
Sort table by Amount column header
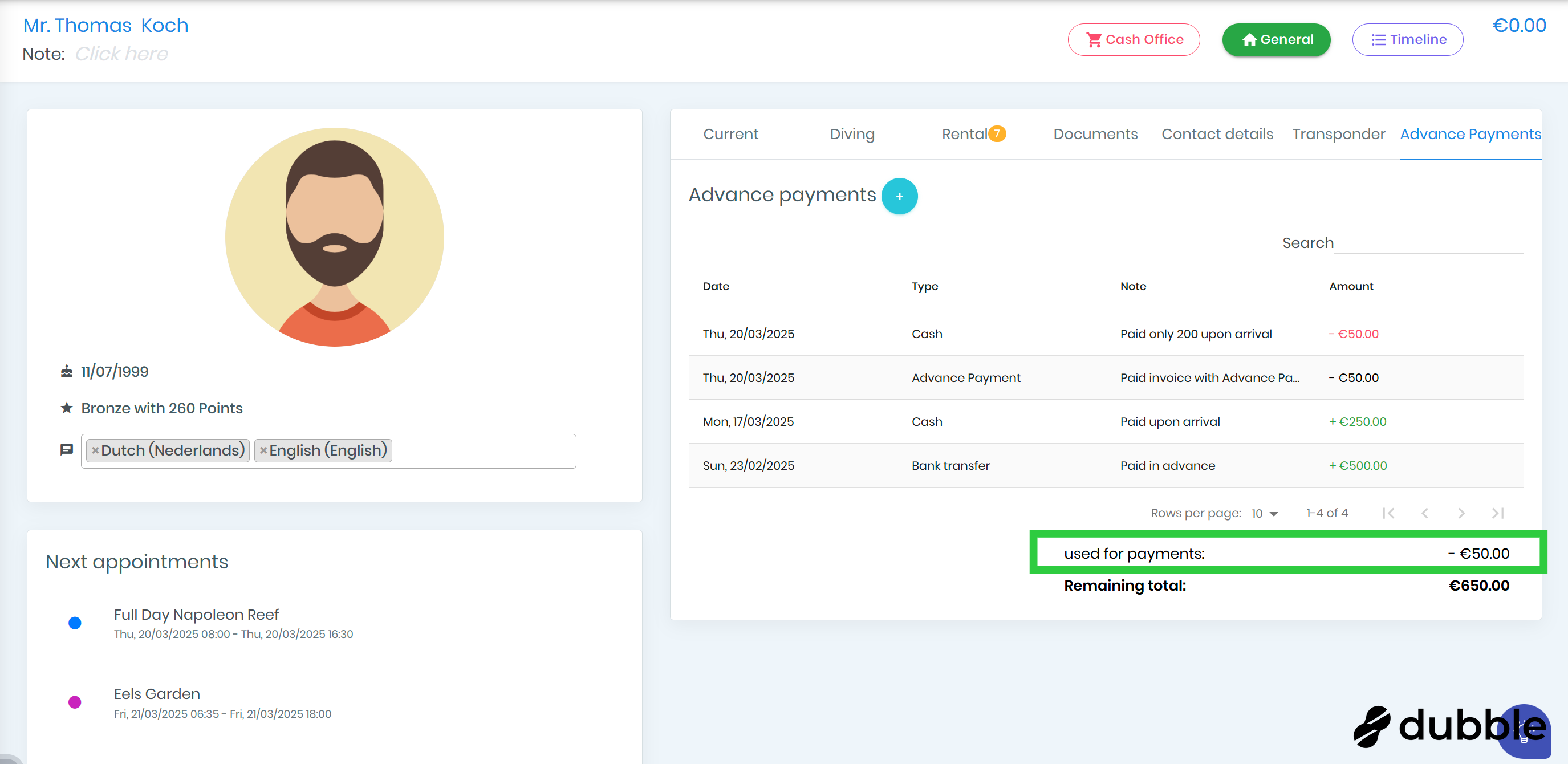[x=1351, y=286]
